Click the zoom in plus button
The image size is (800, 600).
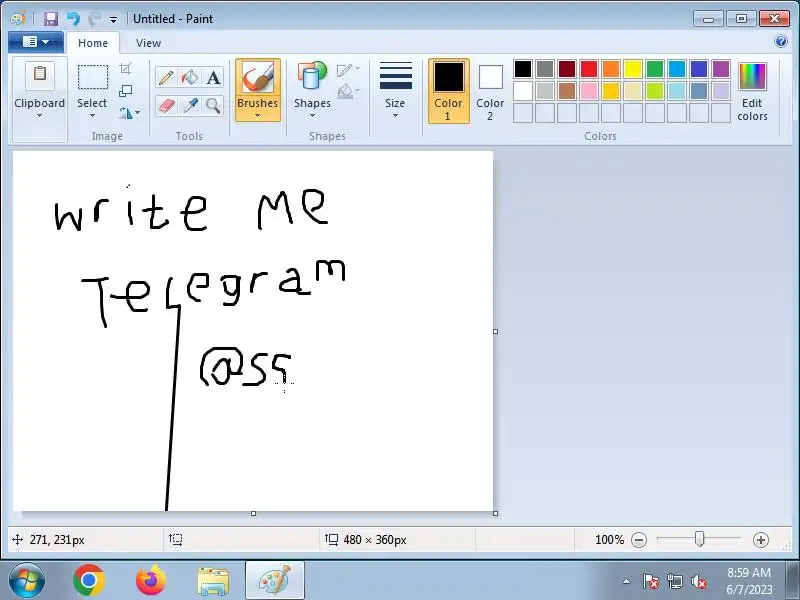[x=761, y=540]
